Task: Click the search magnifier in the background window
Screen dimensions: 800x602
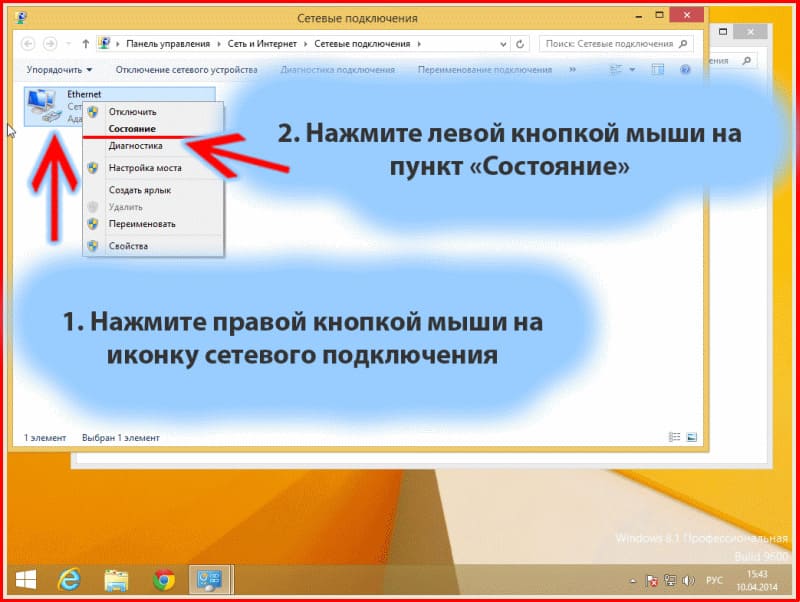Action: click(747, 61)
